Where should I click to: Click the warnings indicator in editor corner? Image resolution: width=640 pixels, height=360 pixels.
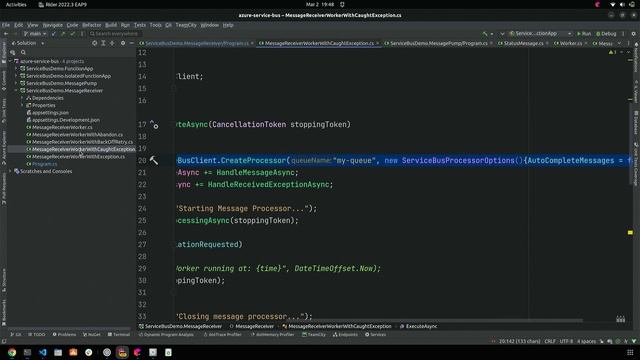point(613,52)
